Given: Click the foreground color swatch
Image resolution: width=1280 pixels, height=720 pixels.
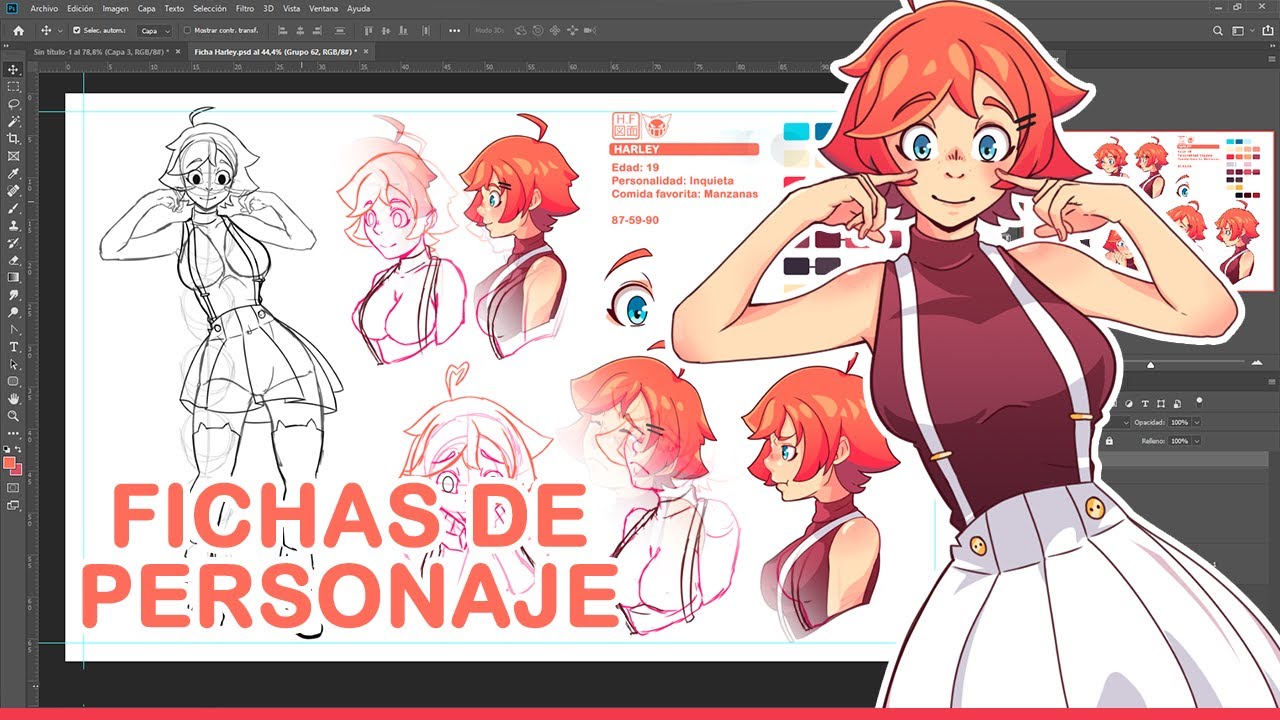Looking at the screenshot, I should click(10, 463).
